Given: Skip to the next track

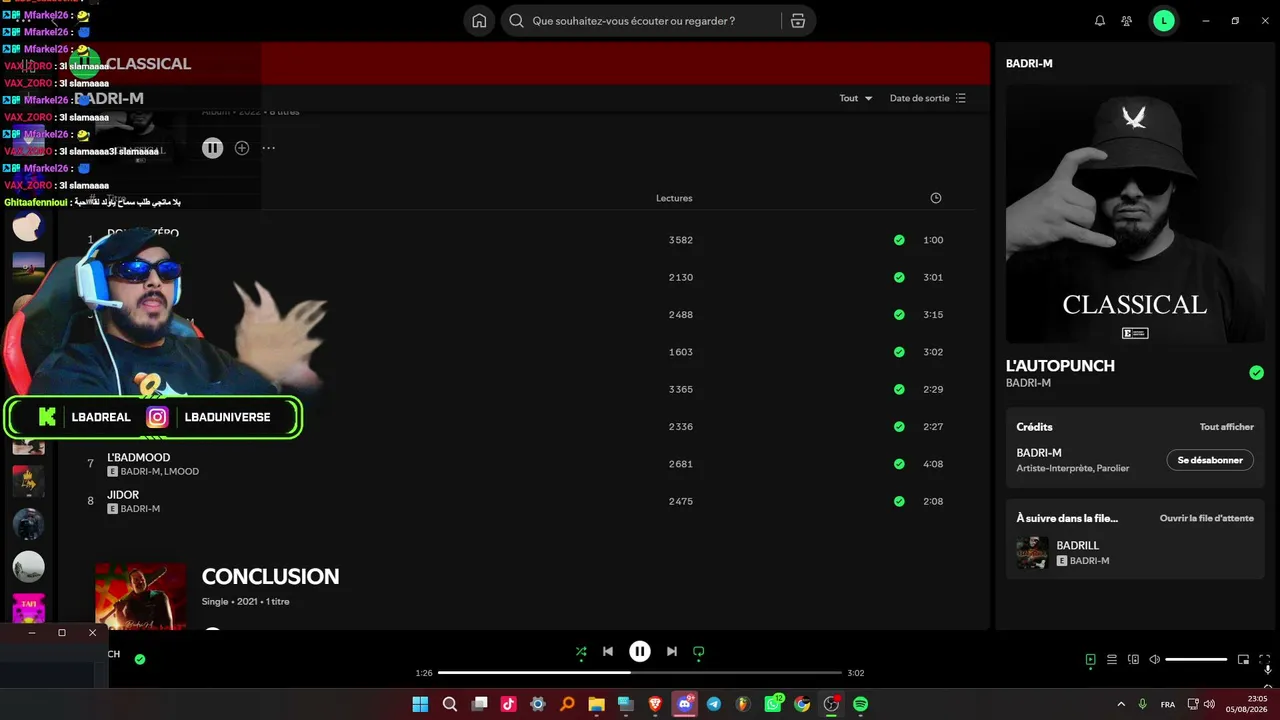Looking at the screenshot, I should (672, 652).
